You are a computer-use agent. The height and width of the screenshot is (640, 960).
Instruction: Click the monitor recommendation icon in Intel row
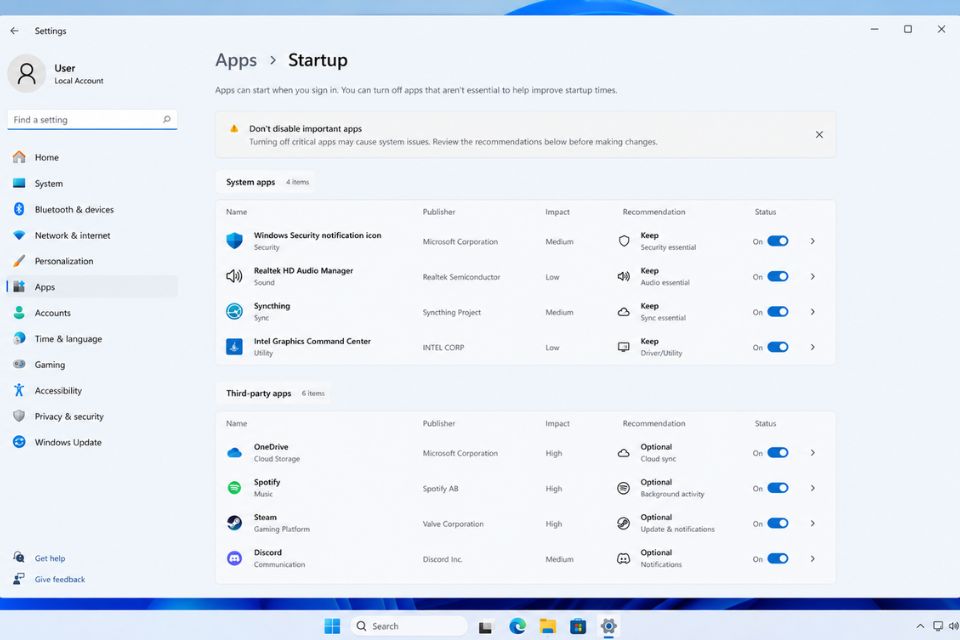click(624, 347)
